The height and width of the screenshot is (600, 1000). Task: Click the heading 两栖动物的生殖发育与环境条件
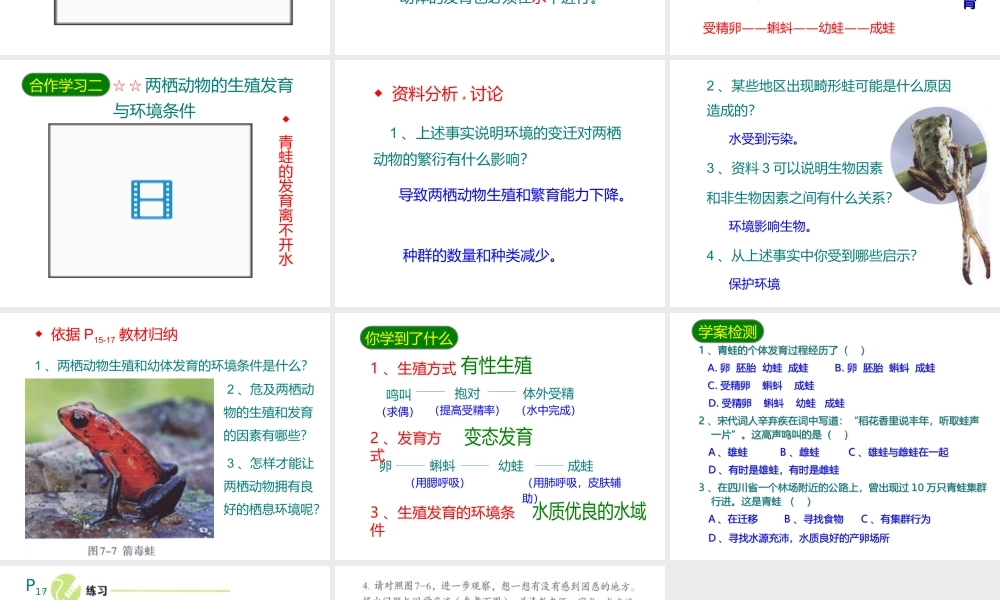(203, 98)
